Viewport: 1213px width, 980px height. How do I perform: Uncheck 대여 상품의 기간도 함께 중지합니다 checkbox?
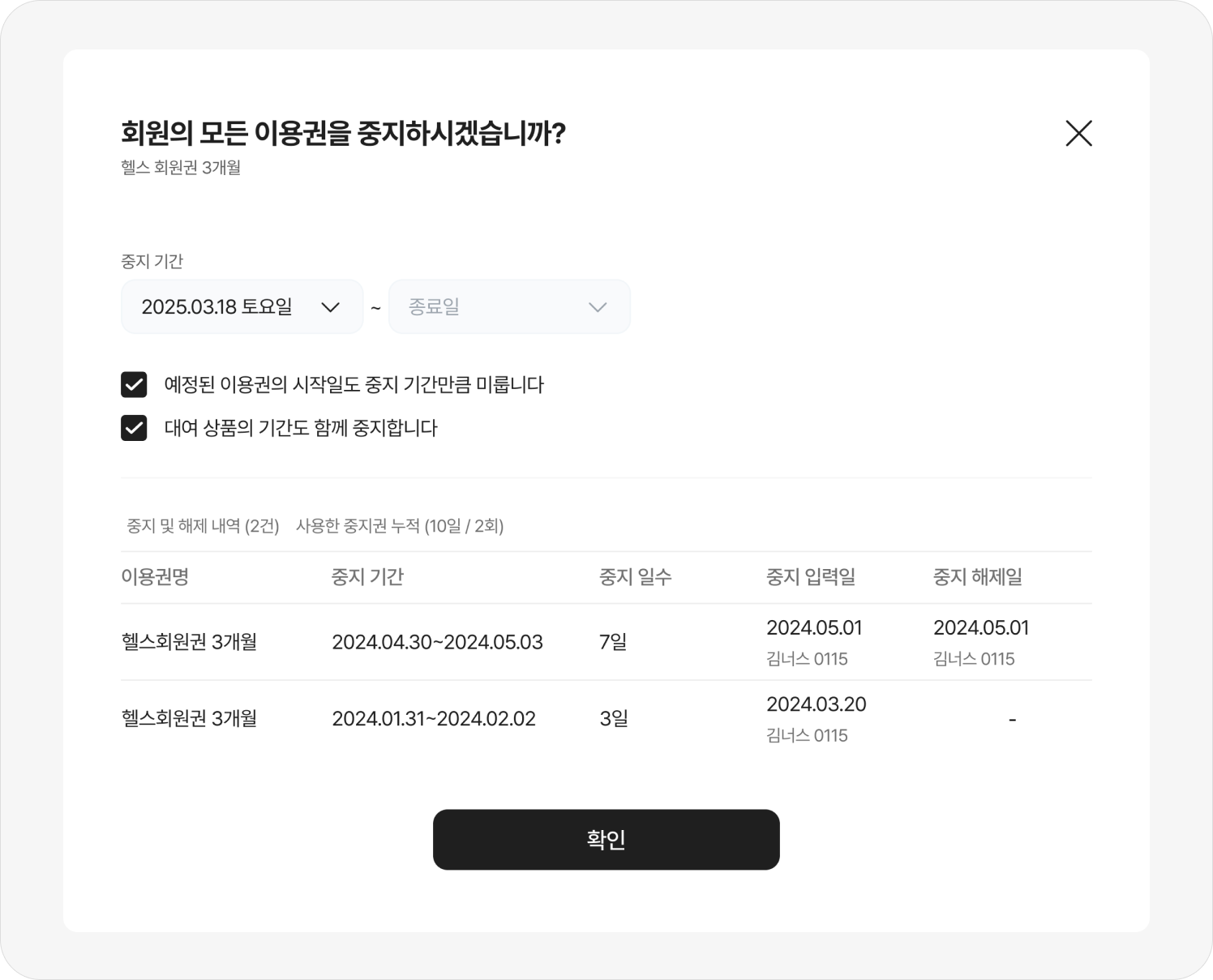[134, 427]
